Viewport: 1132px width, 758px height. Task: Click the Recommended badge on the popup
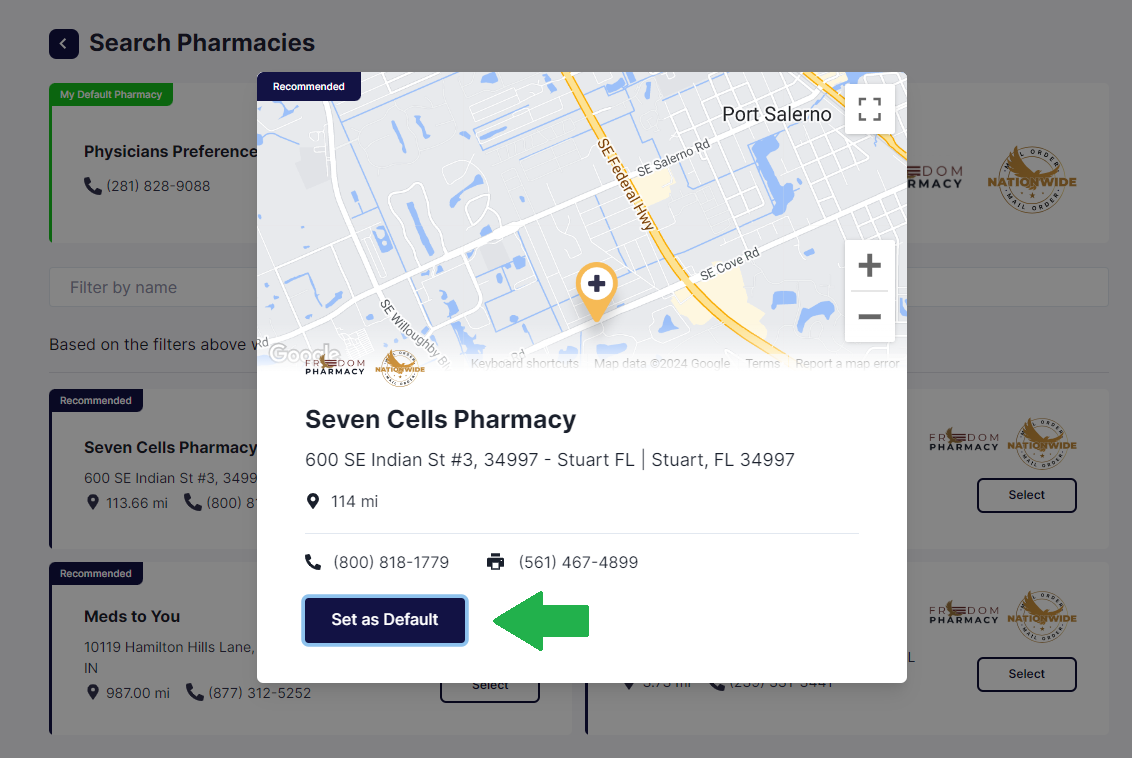pos(309,86)
